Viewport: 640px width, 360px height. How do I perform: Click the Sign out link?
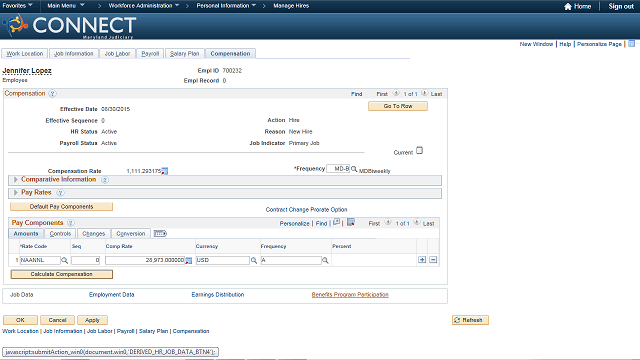pos(621,6)
